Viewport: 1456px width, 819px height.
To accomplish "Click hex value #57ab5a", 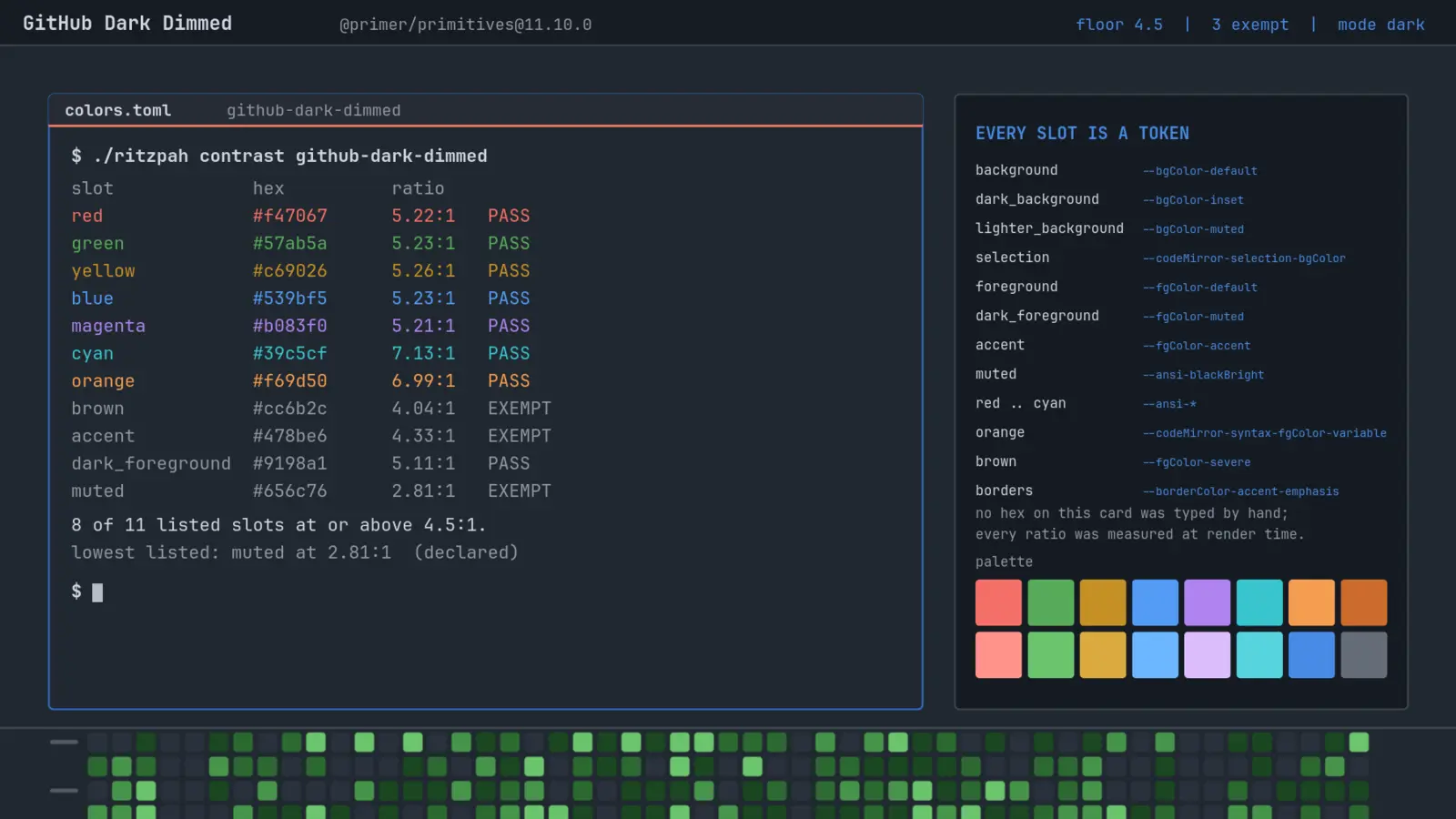I will point(289,243).
